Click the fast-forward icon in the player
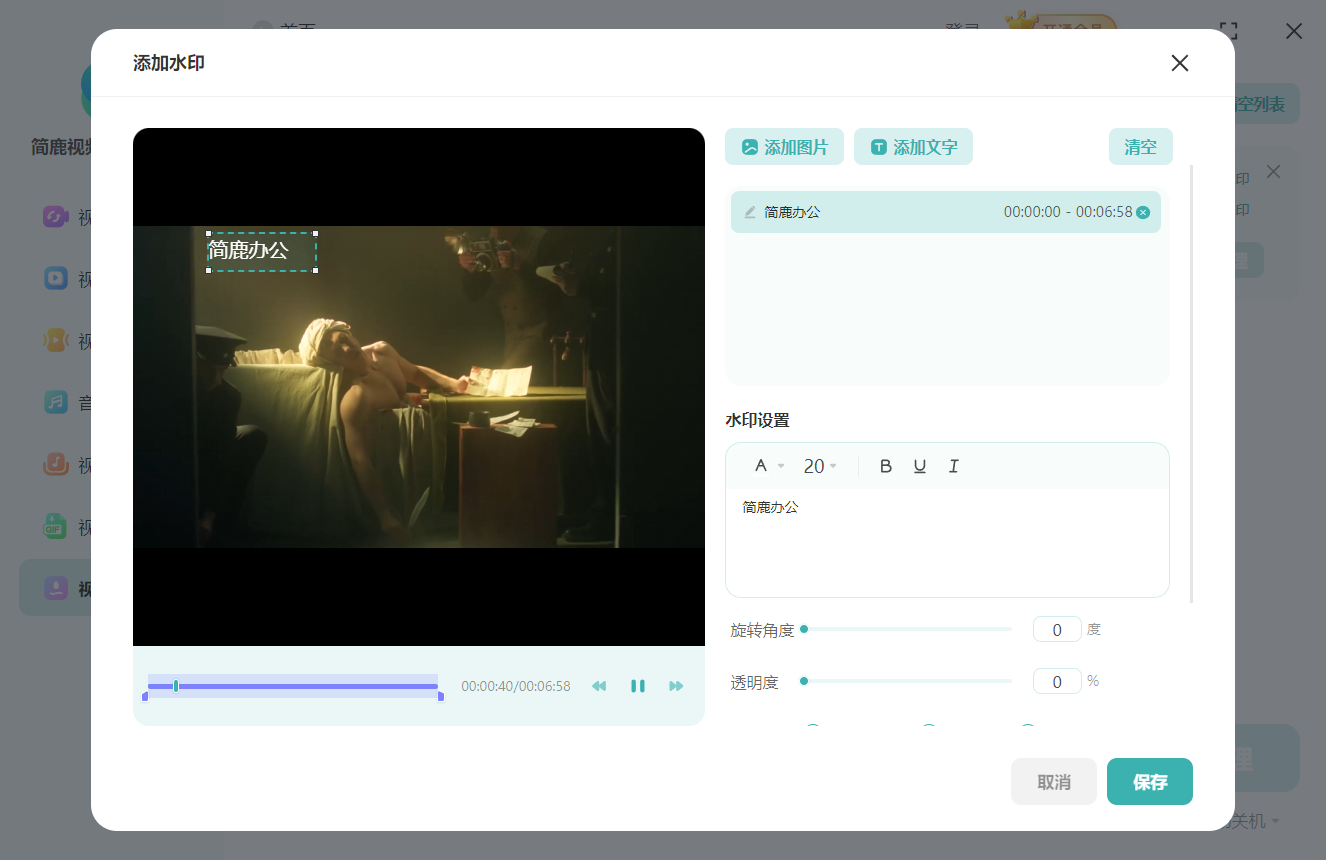This screenshot has width=1326, height=860. [x=676, y=686]
